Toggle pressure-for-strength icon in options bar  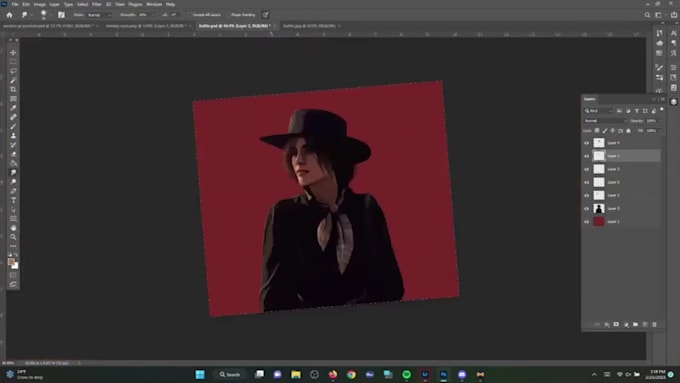265,15
